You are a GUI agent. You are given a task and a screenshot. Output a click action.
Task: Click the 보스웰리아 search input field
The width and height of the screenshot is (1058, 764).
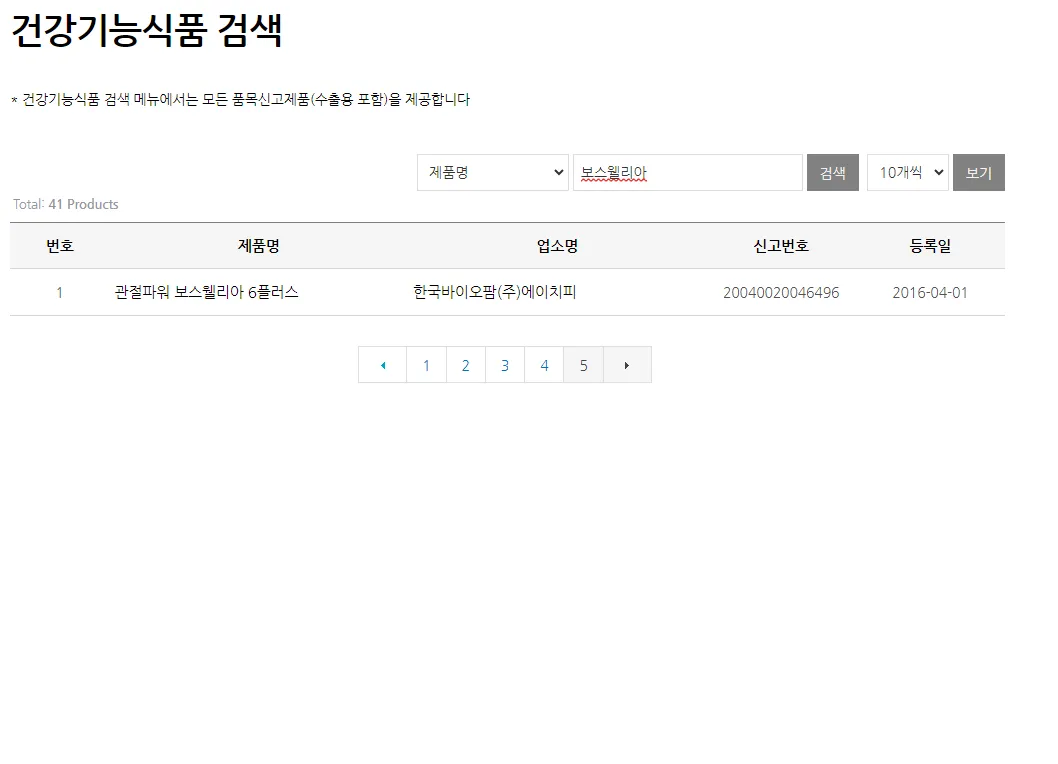(687, 172)
